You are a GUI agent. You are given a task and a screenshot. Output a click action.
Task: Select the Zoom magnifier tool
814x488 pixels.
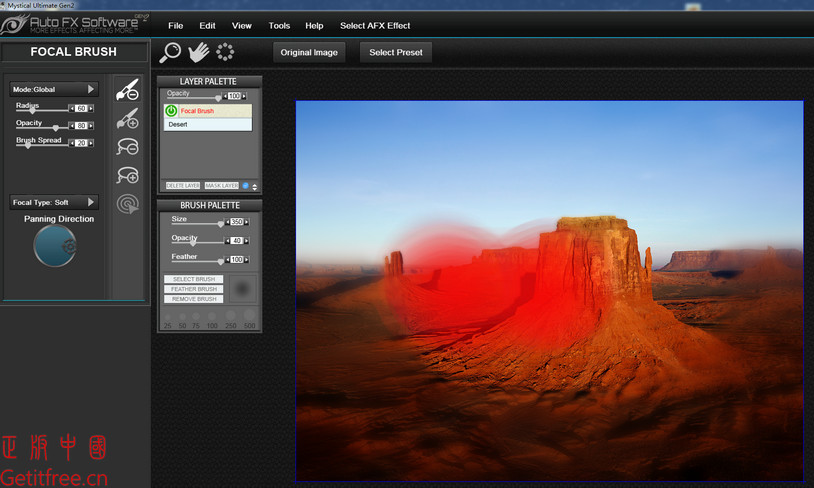point(170,52)
